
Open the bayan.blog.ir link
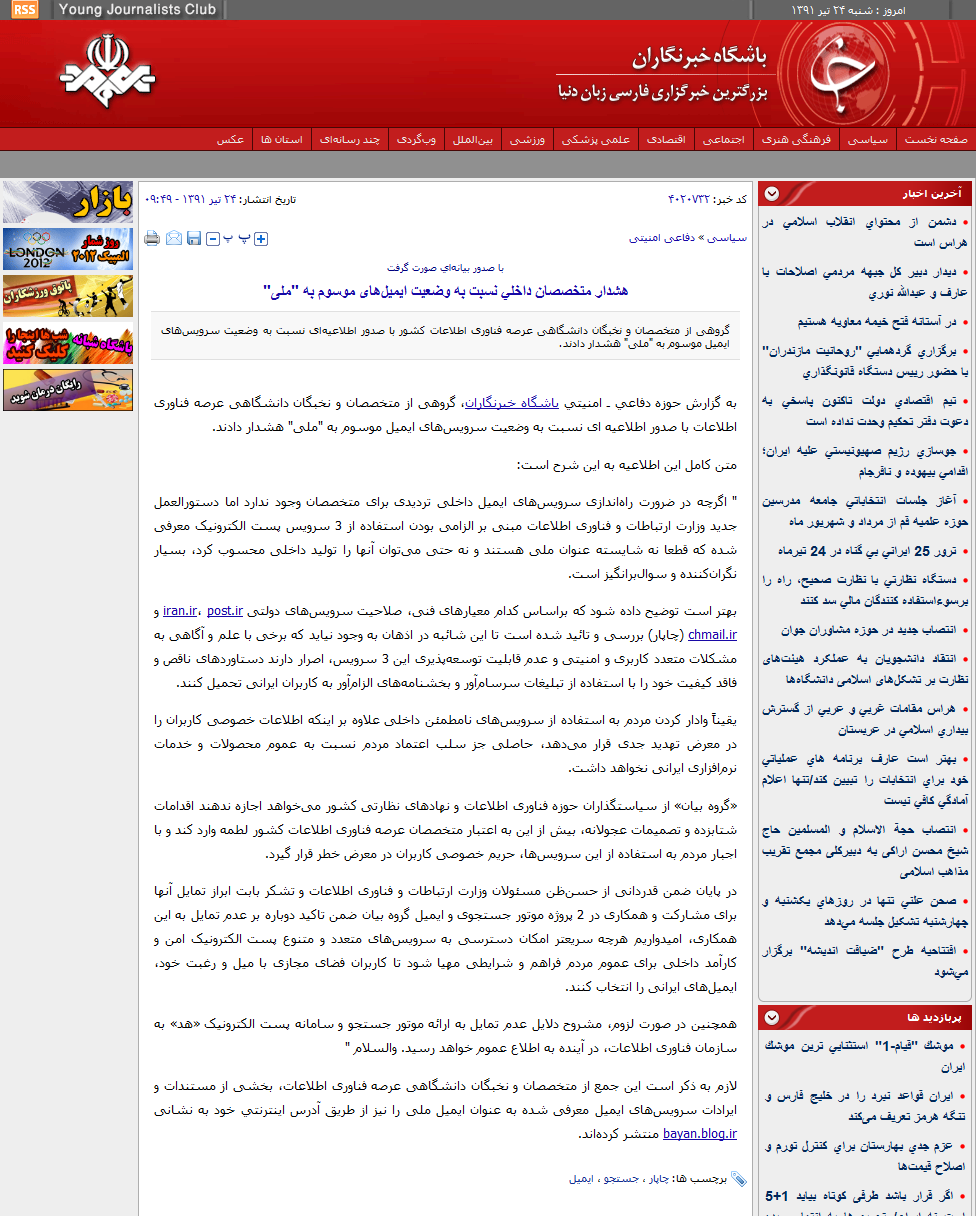click(x=699, y=1134)
